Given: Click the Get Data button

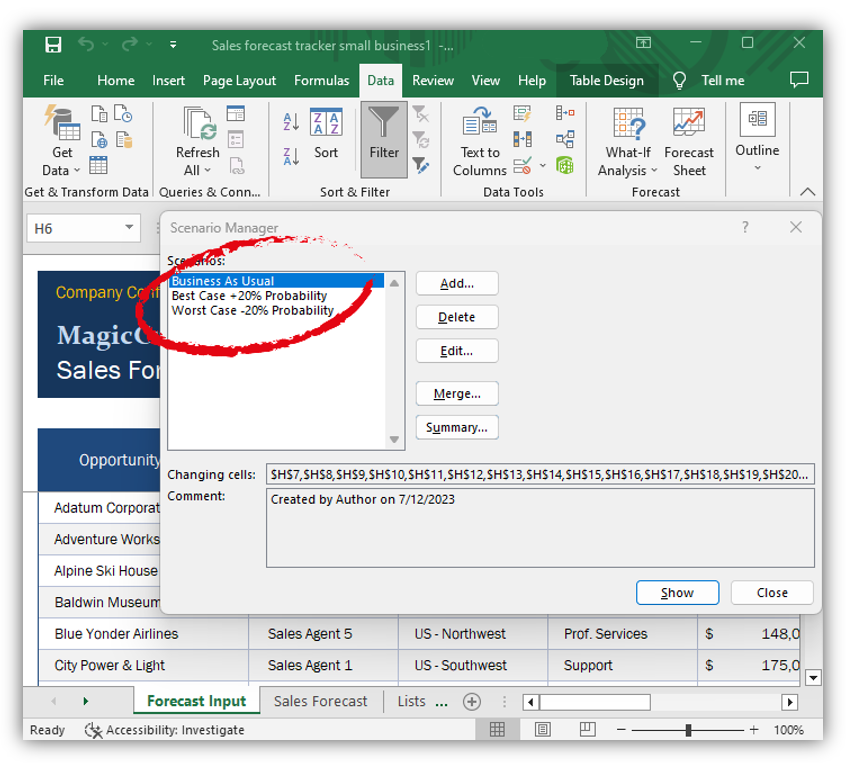Looking at the screenshot, I should [62, 141].
